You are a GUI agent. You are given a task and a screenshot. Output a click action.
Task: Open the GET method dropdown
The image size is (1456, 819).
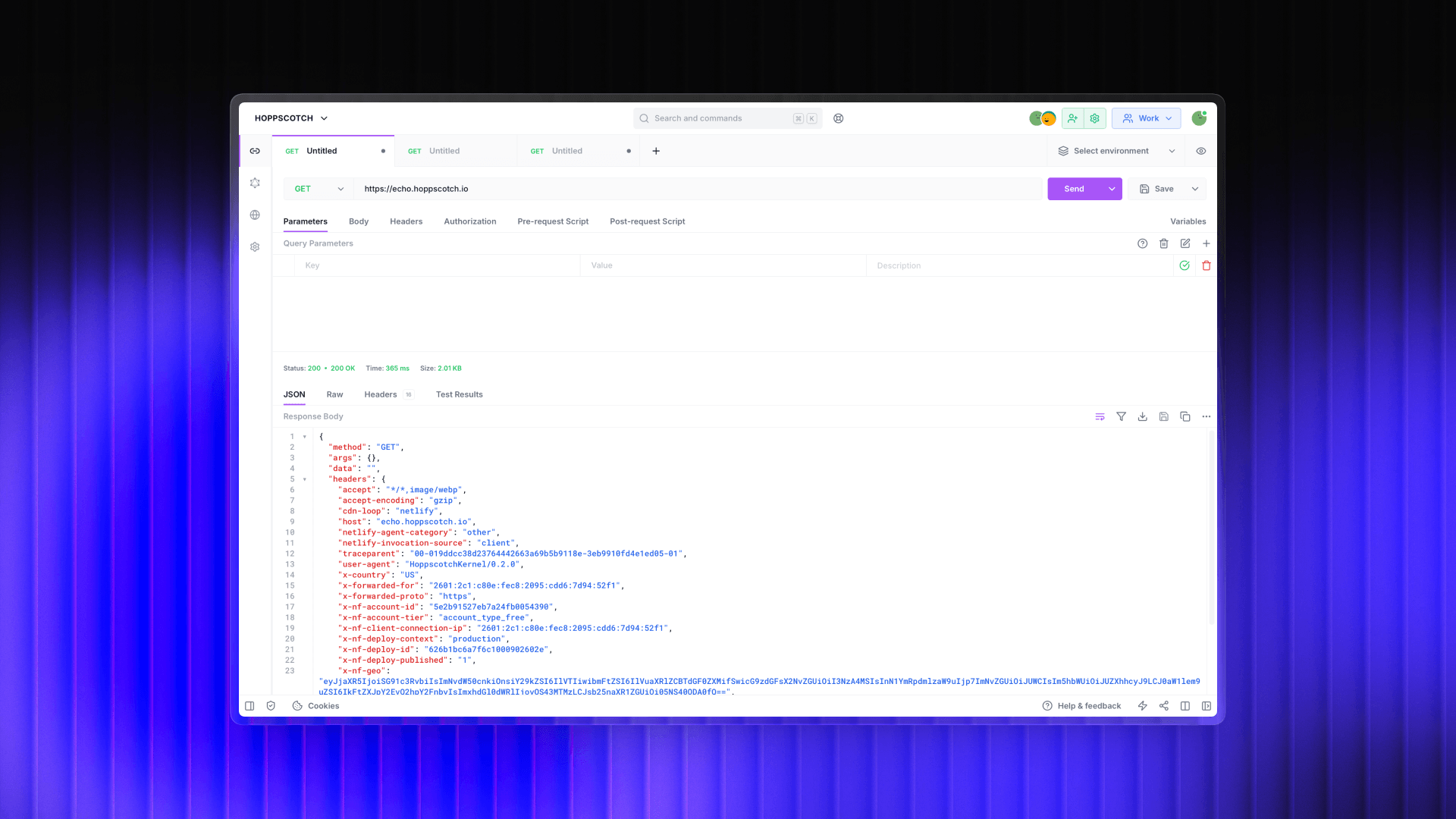[x=318, y=189]
